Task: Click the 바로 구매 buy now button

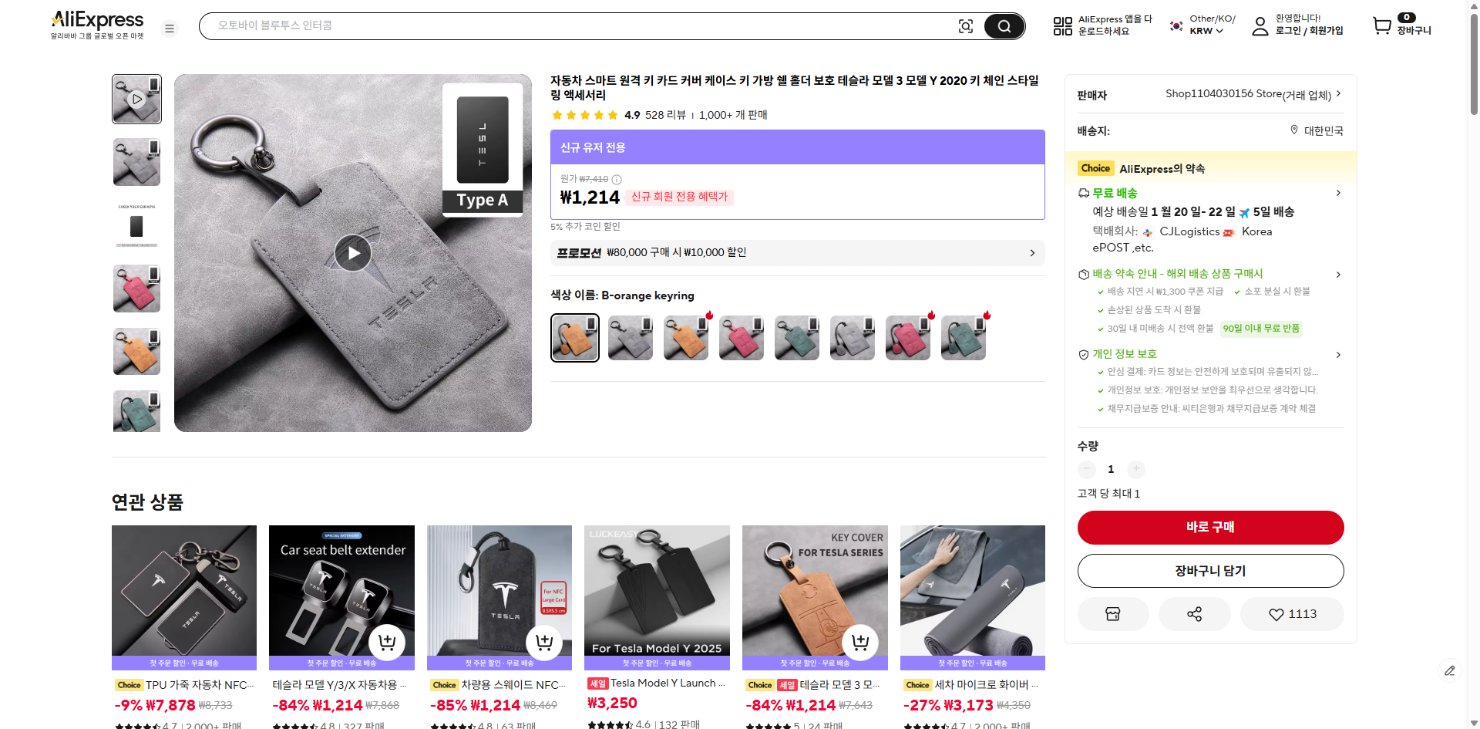Action: [1210, 527]
